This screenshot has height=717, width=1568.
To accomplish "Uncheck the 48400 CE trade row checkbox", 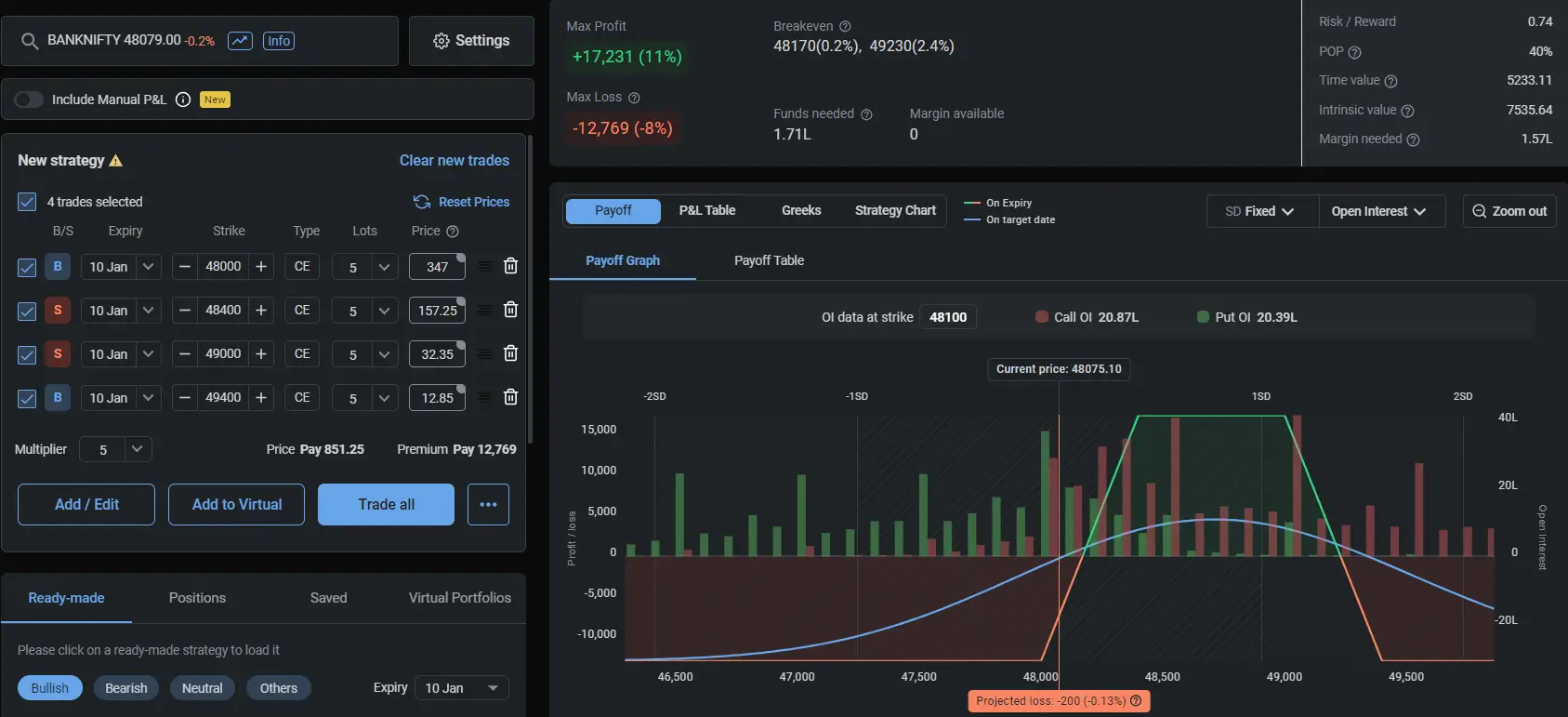I will tap(27, 311).
